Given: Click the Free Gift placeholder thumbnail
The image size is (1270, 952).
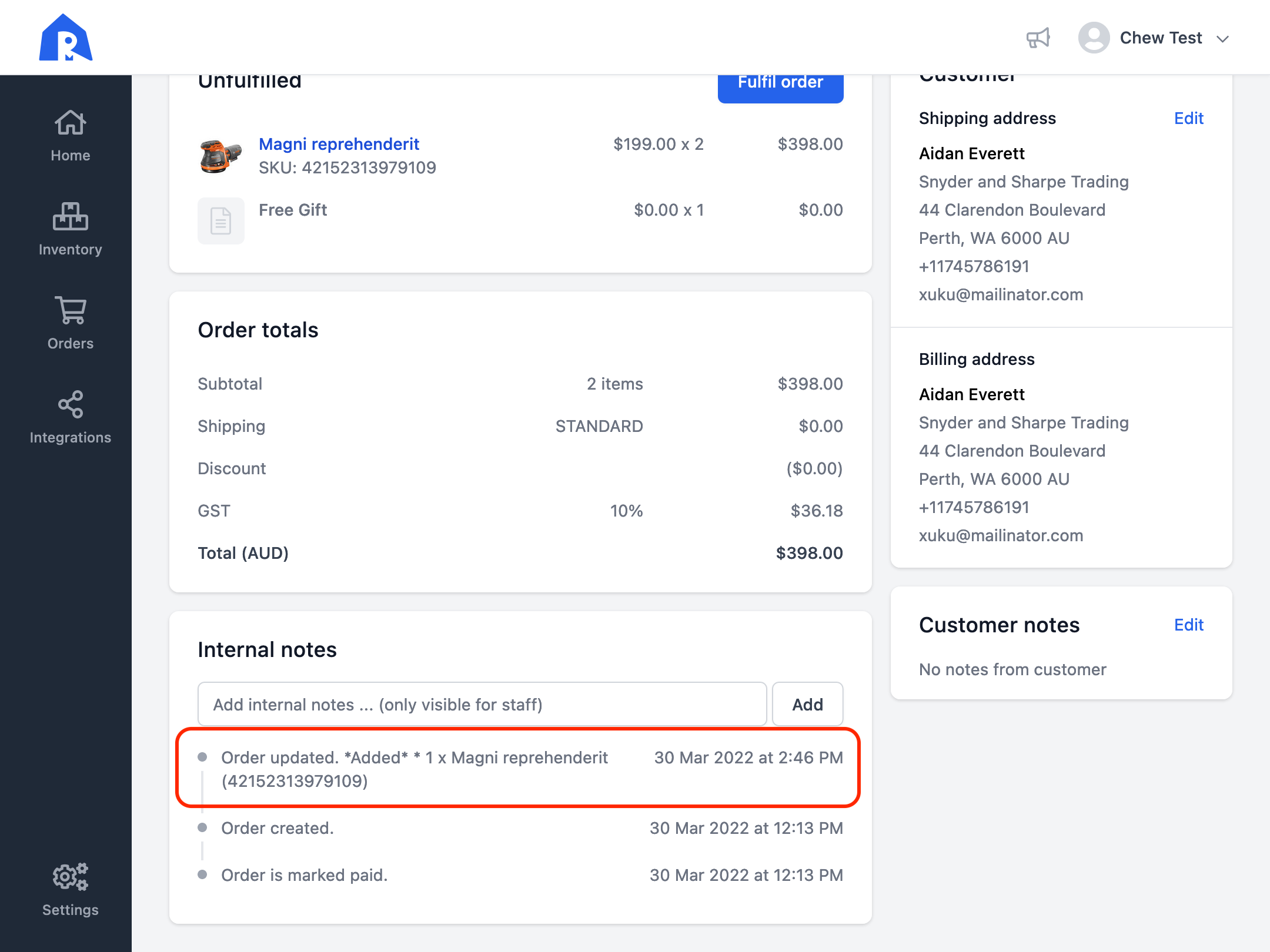Looking at the screenshot, I should click(220, 221).
